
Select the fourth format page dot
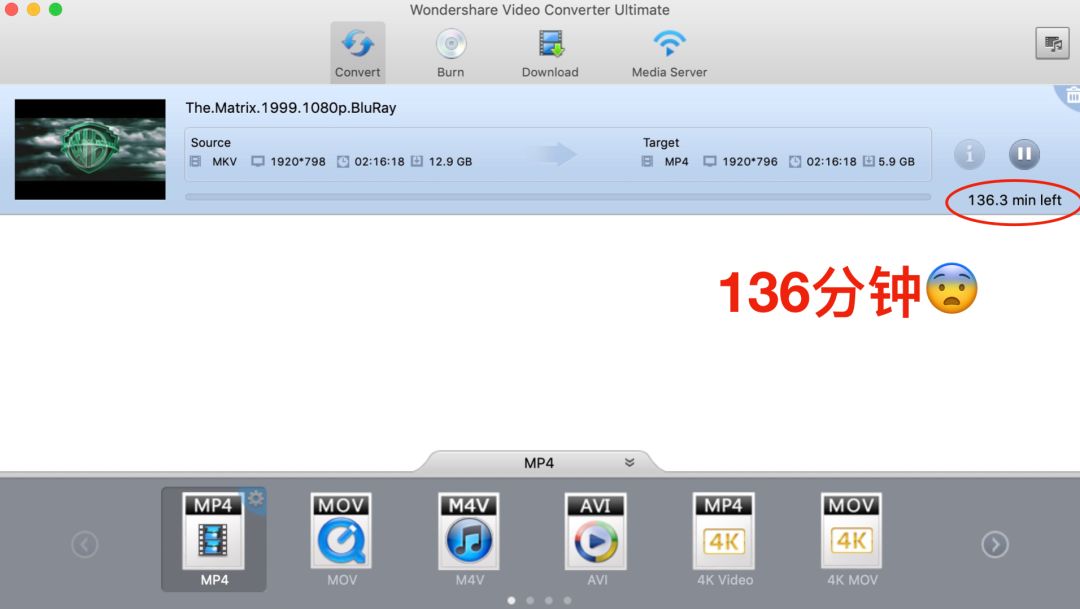[x=567, y=601]
